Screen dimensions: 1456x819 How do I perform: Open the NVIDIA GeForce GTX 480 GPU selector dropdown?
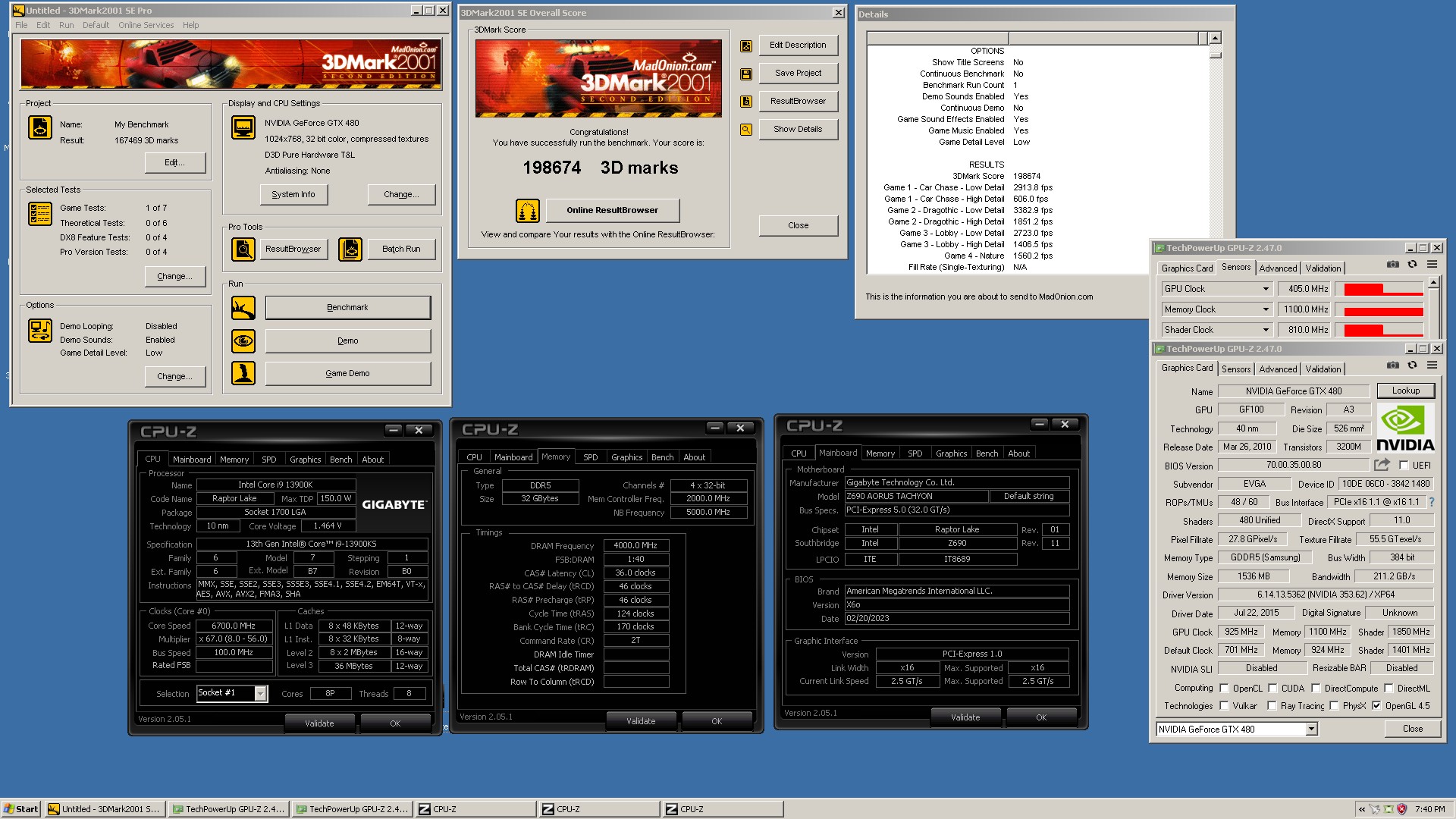point(1311,730)
